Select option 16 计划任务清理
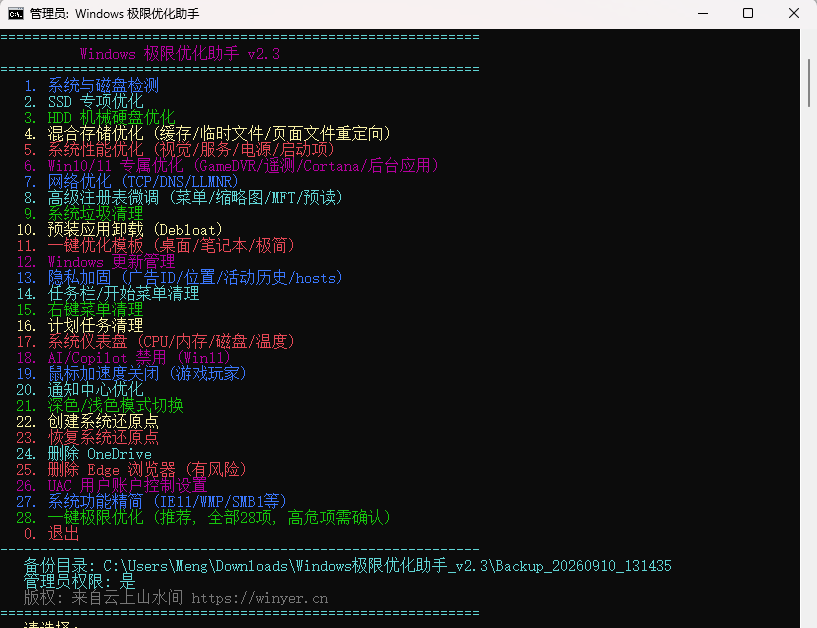The height and width of the screenshot is (628, 817). click(x=79, y=326)
